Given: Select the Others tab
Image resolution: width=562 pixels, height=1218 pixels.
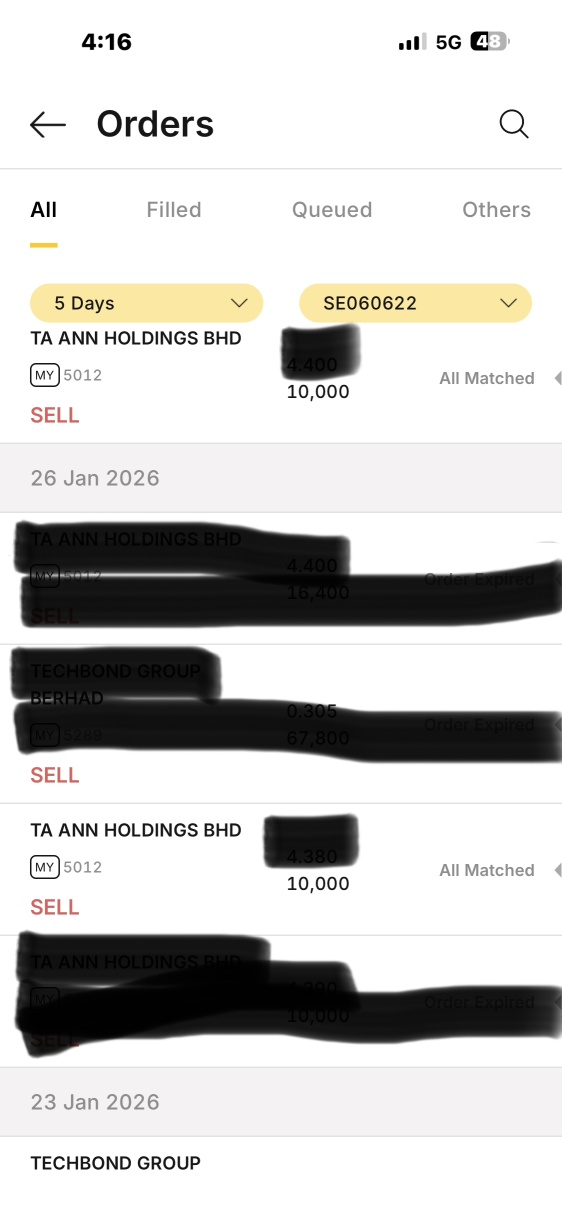Looking at the screenshot, I should click(x=496, y=210).
